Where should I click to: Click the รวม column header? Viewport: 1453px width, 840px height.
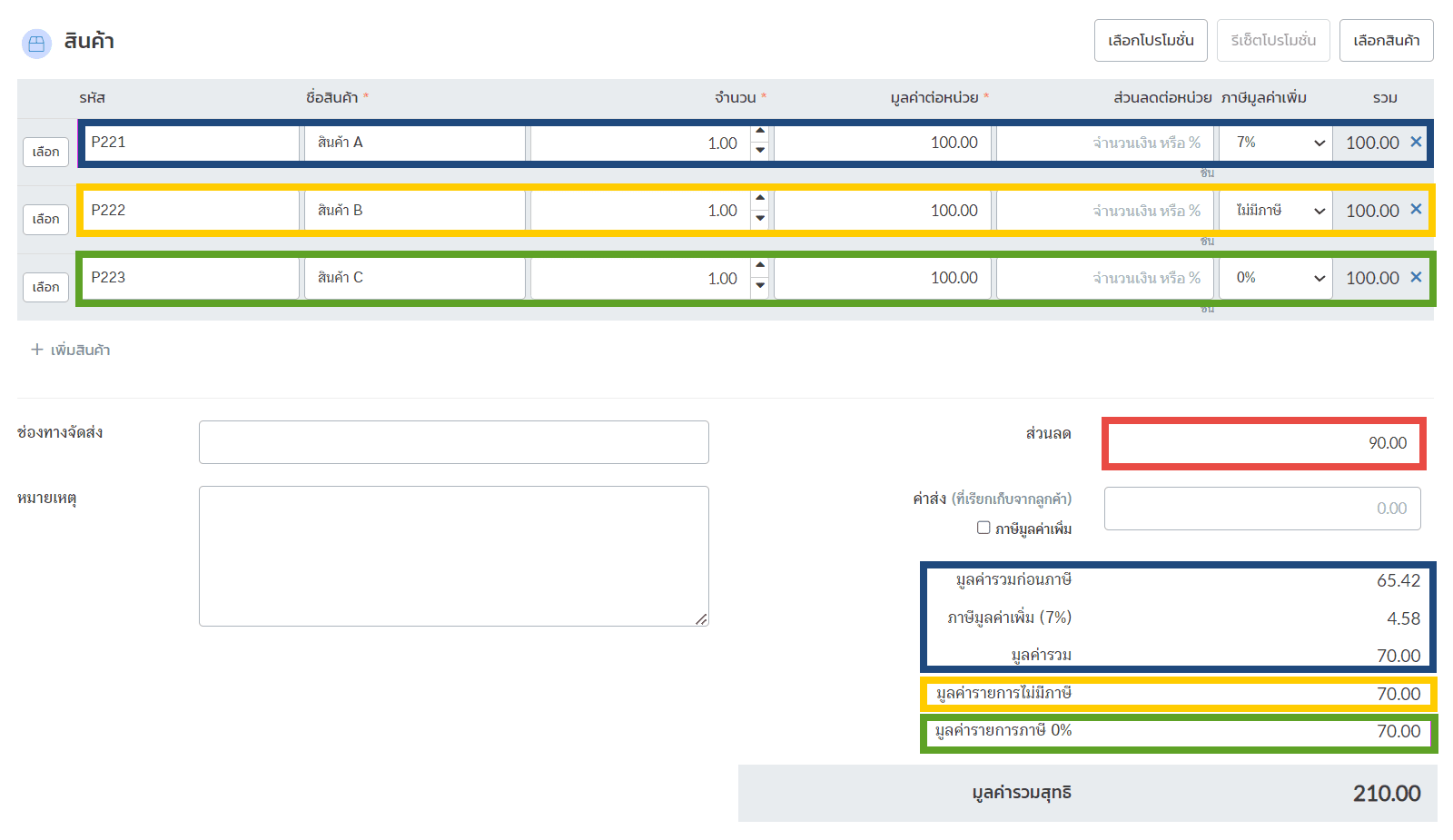1385,97
